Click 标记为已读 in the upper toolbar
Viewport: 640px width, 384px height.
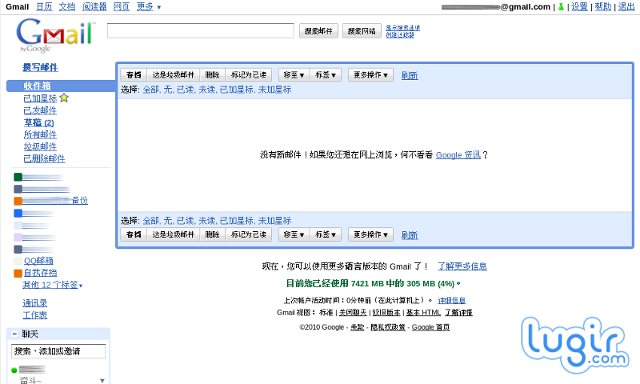[x=249, y=75]
